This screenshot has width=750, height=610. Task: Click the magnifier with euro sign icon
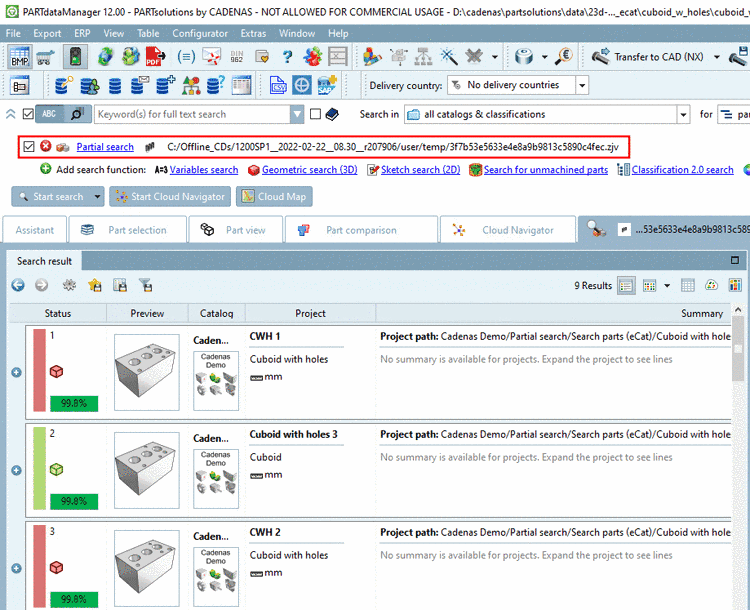[564, 56]
